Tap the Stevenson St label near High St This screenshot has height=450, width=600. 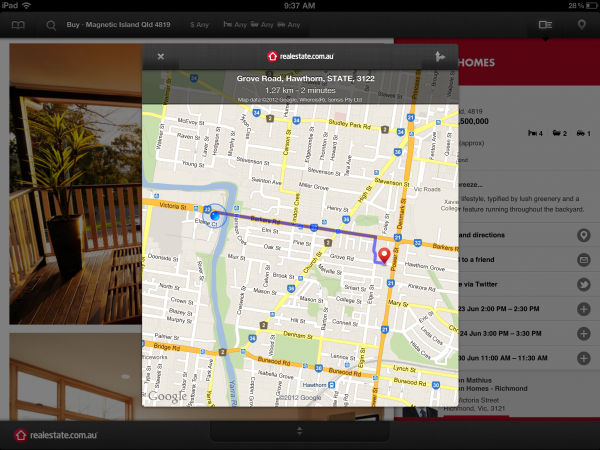tap(391, 182)
